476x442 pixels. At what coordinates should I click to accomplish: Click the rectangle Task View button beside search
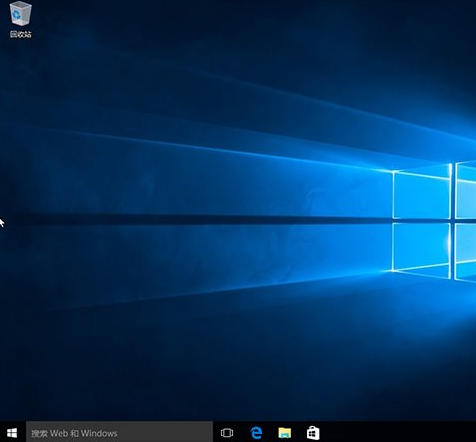coord(227,433)
